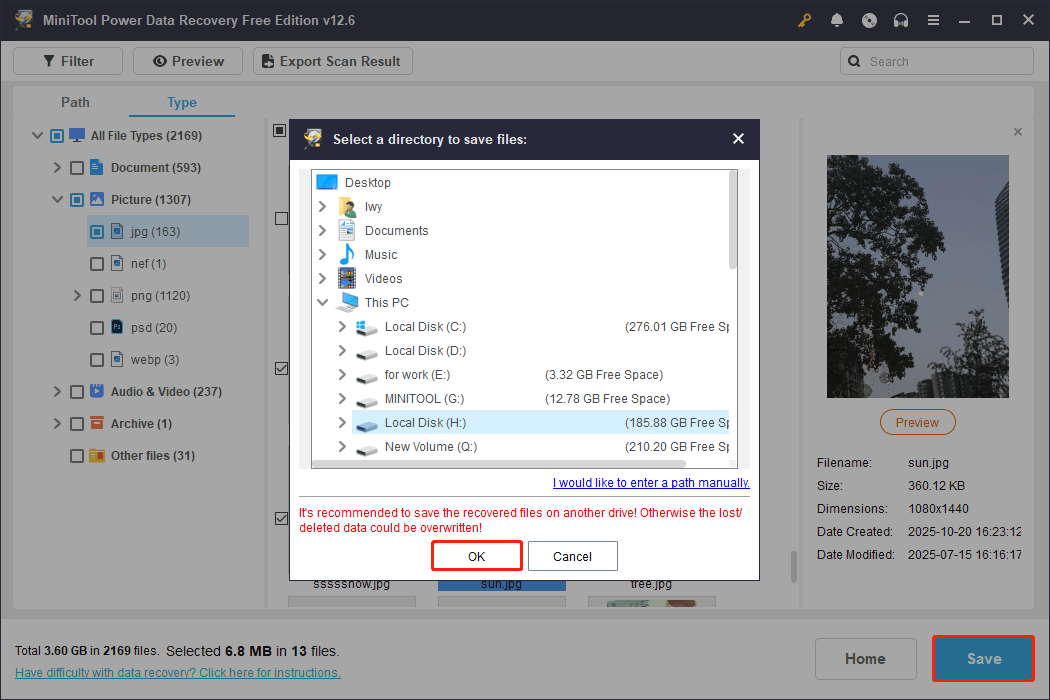1050x700 pixels.
Task: Click the Export Scan Result icon
Action: [x=267, y=61]
